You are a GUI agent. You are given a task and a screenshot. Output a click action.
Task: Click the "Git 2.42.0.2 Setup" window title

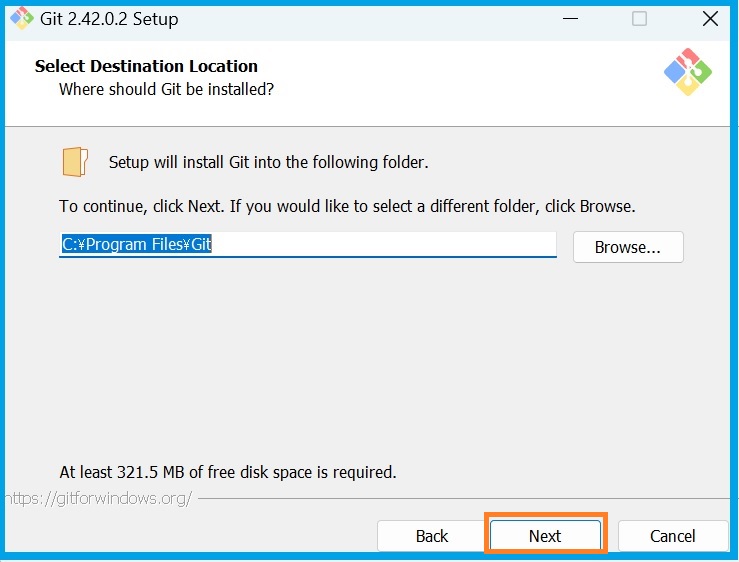pos(110,19)
